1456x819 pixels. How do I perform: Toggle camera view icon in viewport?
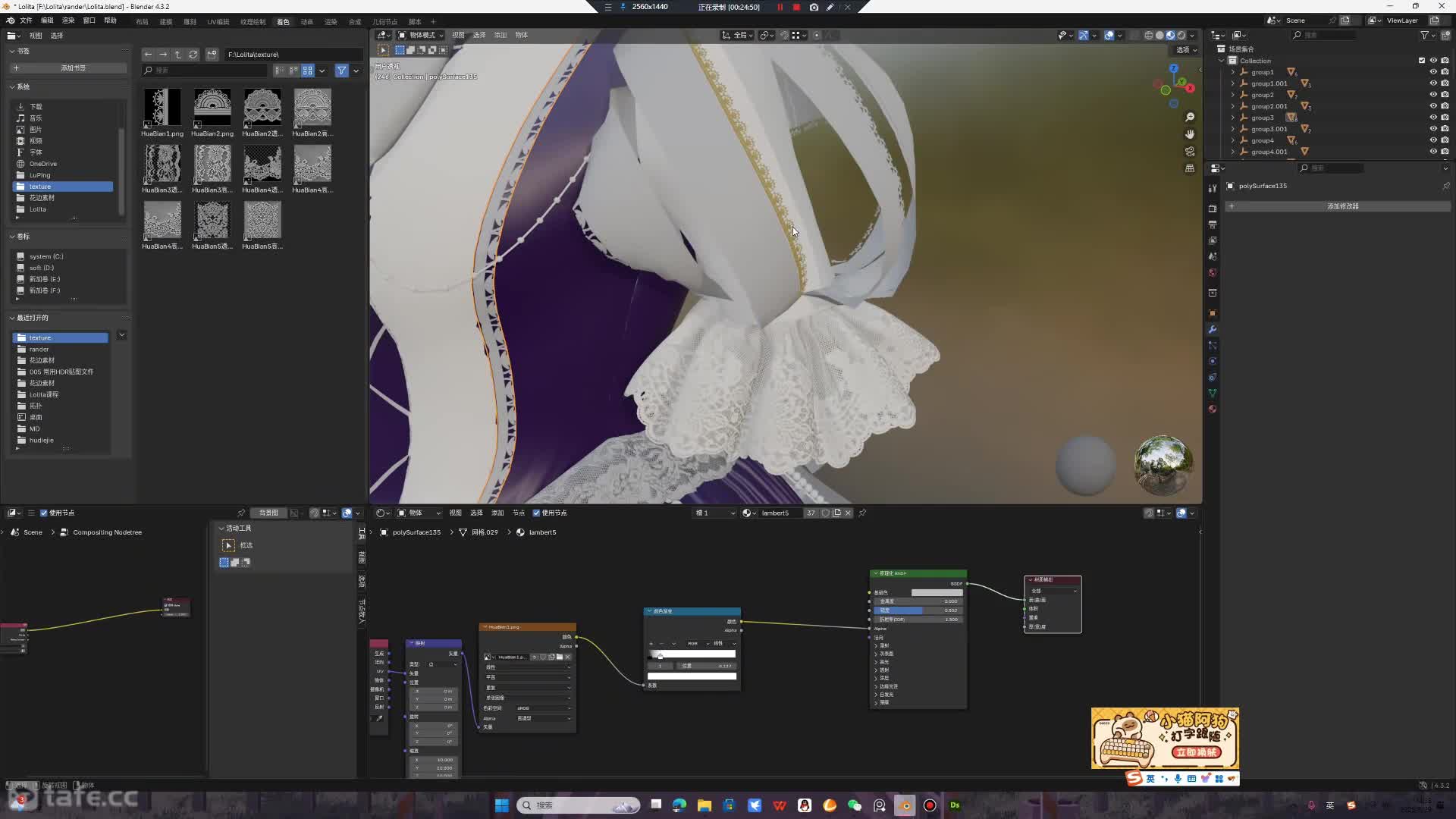coord(1190,152)
